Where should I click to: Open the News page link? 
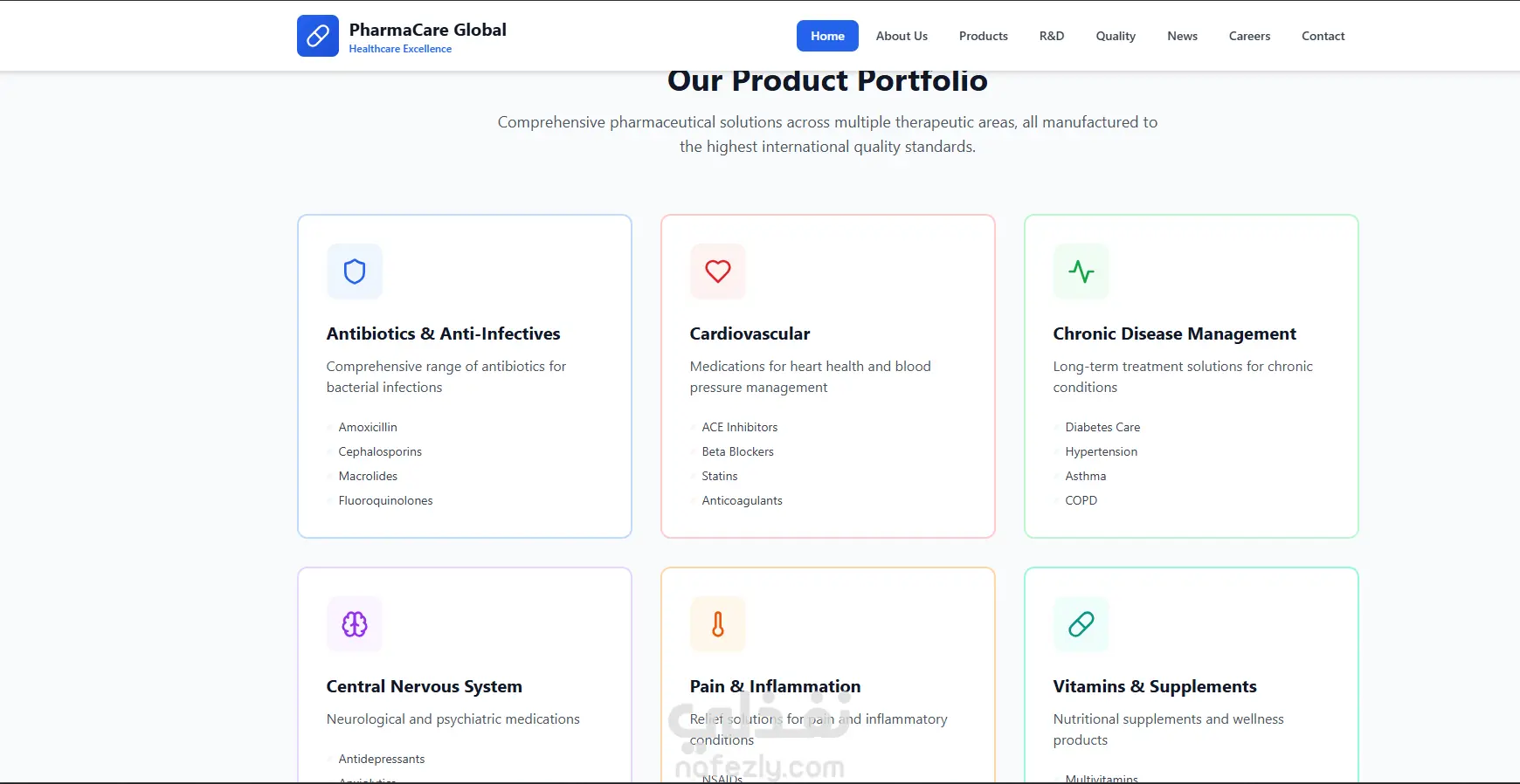pyautogui.click(x=1182, y=36)
